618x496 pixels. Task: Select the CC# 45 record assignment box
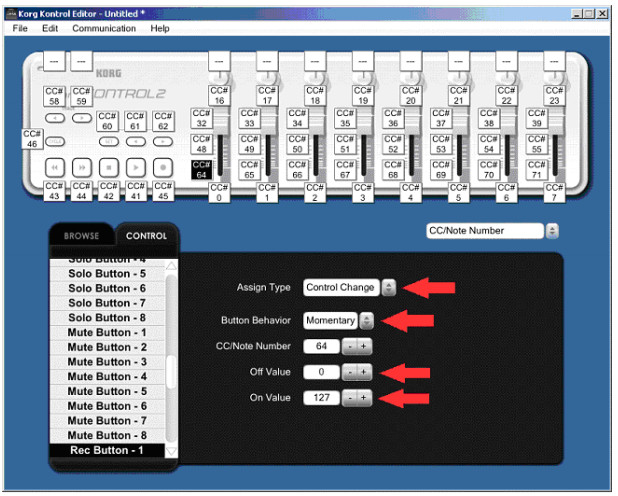163,191
